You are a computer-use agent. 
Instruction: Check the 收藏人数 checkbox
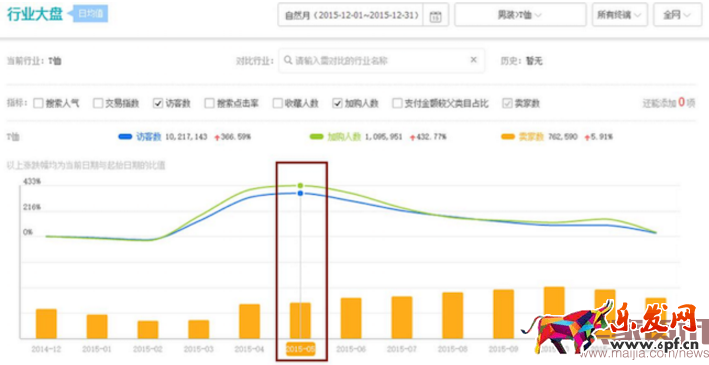(278, 104)
